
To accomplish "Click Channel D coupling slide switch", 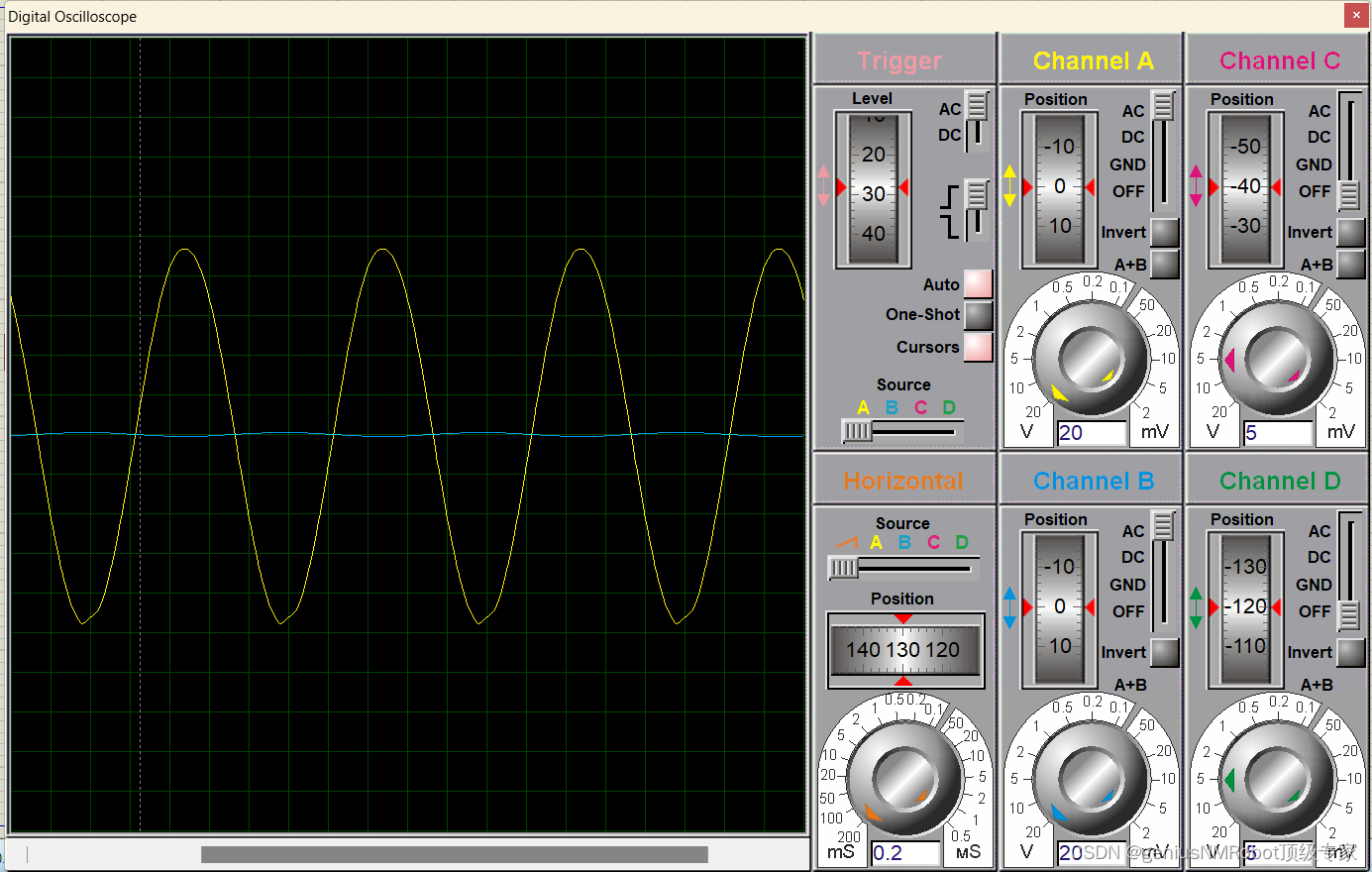I will pos(1349,571).
